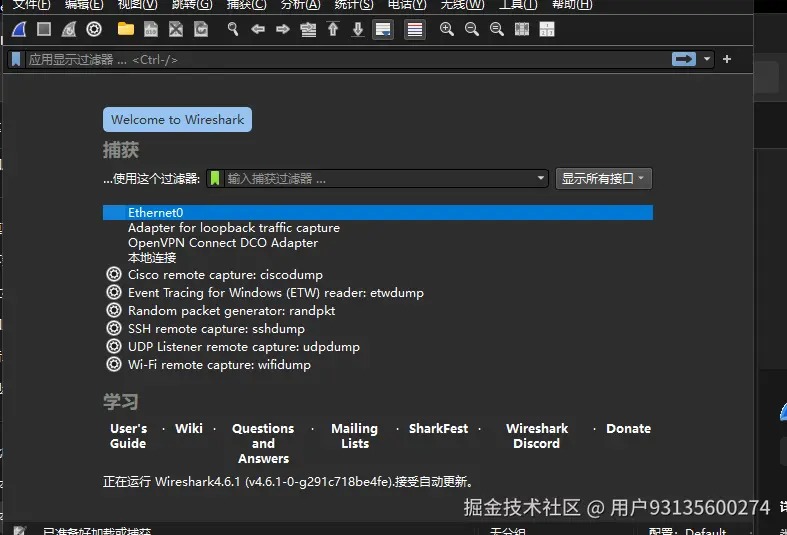The width and height of the screenshot is (787, 535).
Task: Jump to last packet down arrow
Action: 358,29
